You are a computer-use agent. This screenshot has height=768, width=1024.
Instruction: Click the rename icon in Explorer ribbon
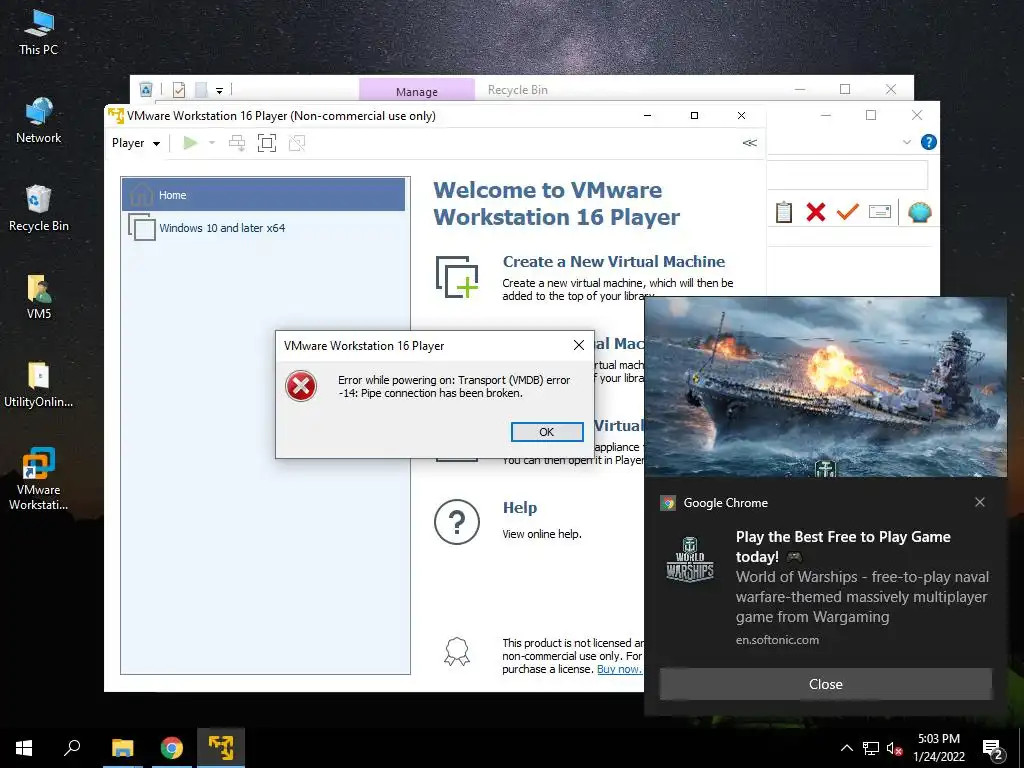coord(880,212)
